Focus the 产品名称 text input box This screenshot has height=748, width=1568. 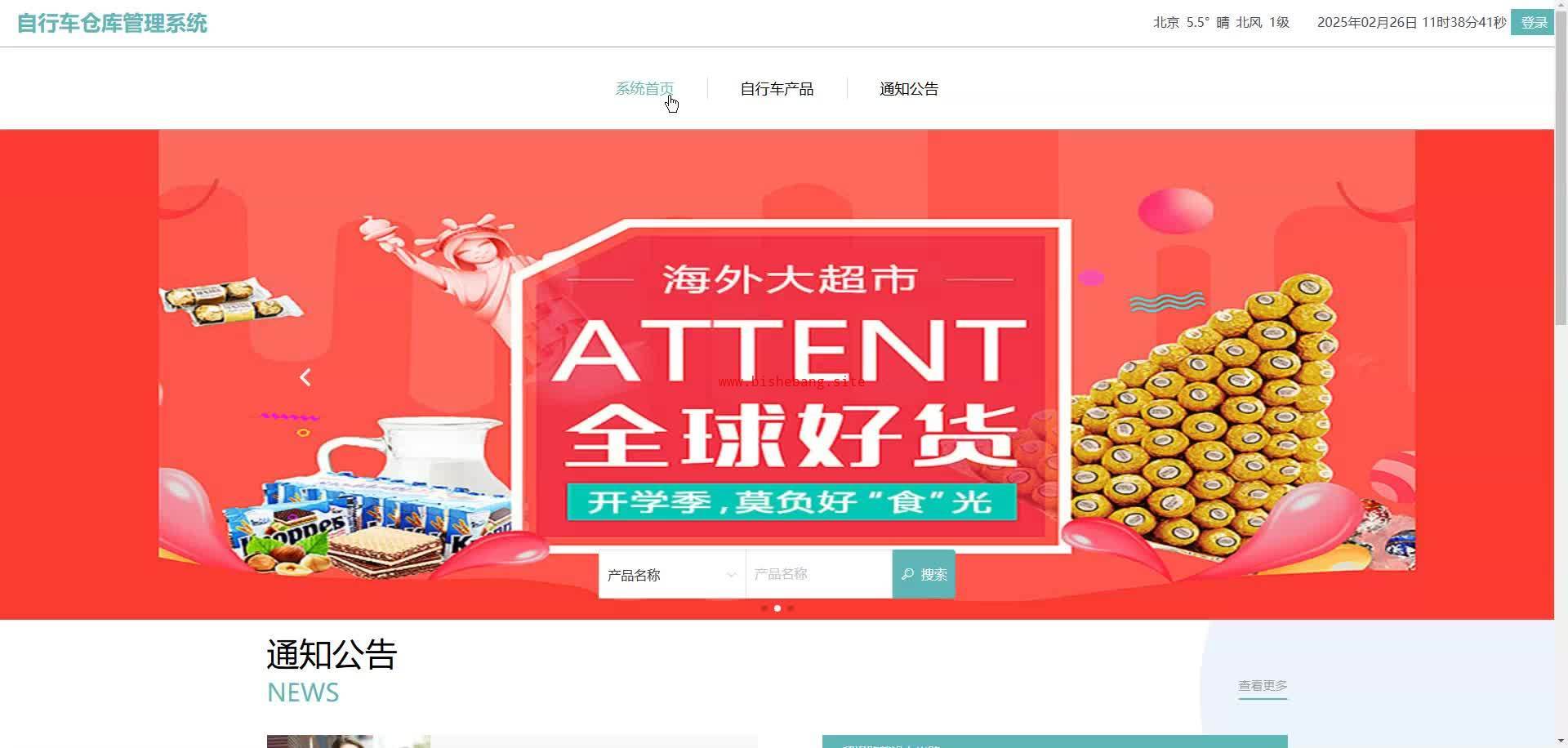click(x=818, y=574)
